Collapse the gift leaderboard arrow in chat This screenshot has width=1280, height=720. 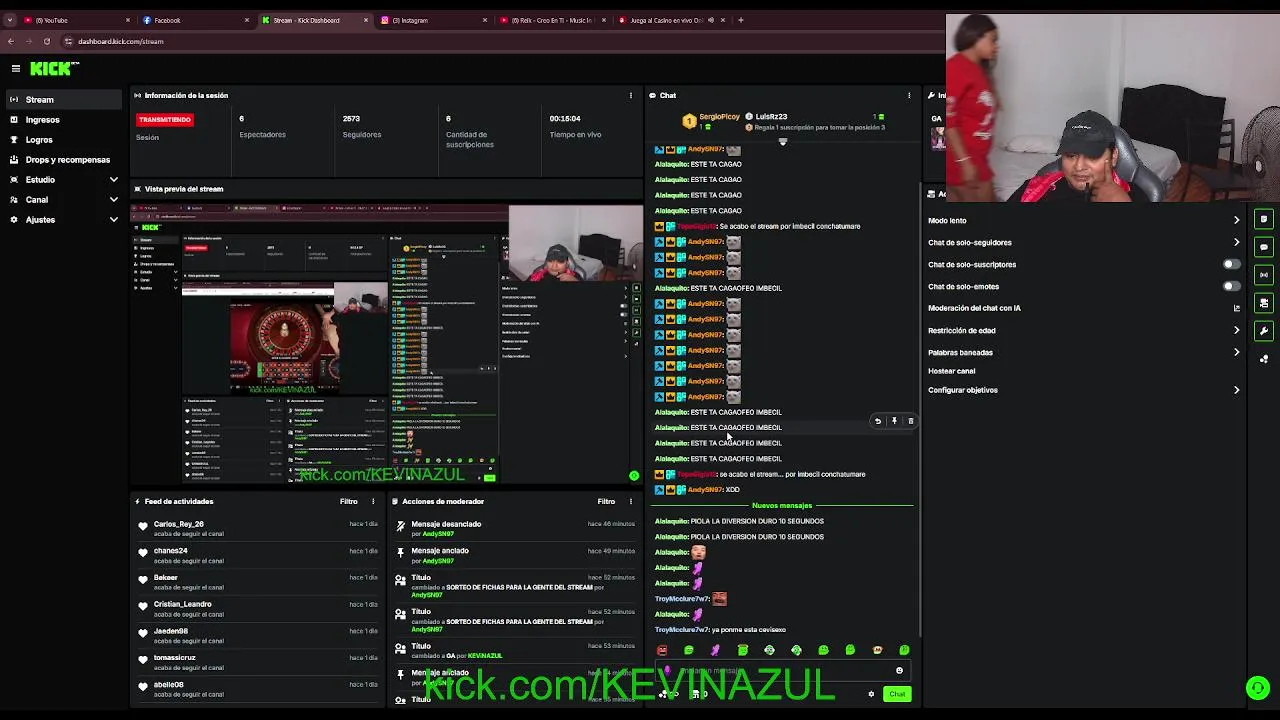tap(783, 142)
